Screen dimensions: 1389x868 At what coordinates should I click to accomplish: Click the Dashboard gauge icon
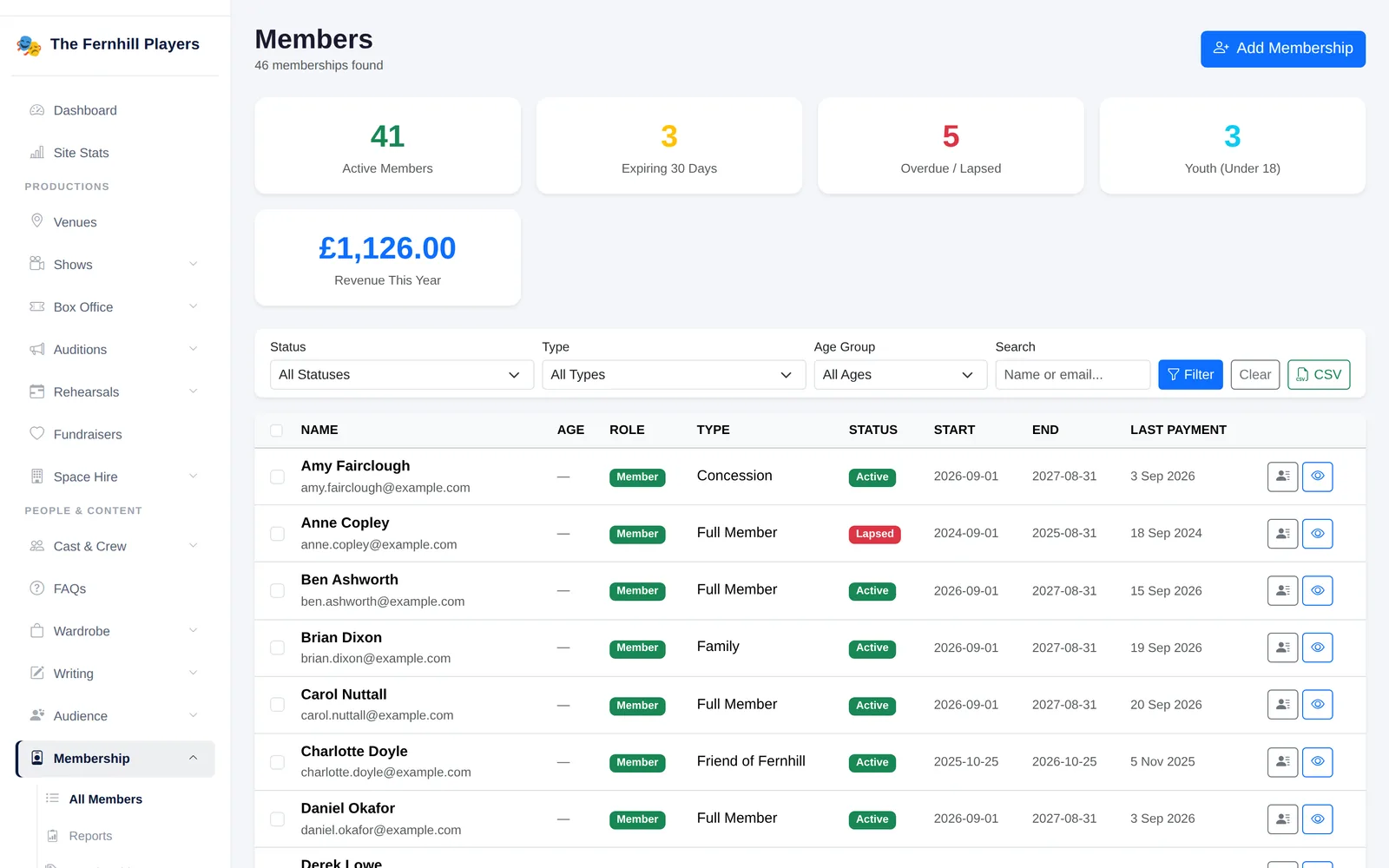[x=37, y=110]
